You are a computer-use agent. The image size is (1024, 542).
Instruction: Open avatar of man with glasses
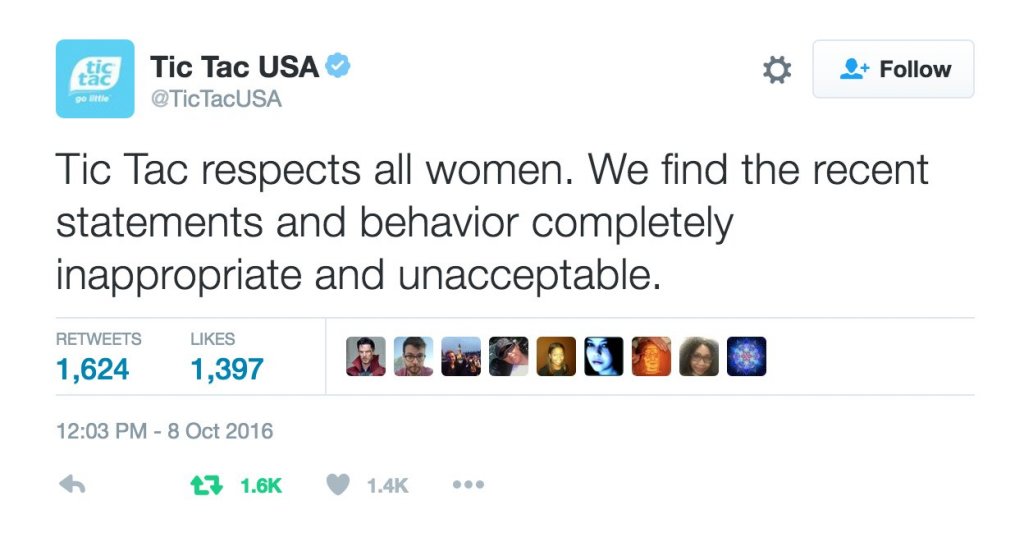(x=413, y=357)
